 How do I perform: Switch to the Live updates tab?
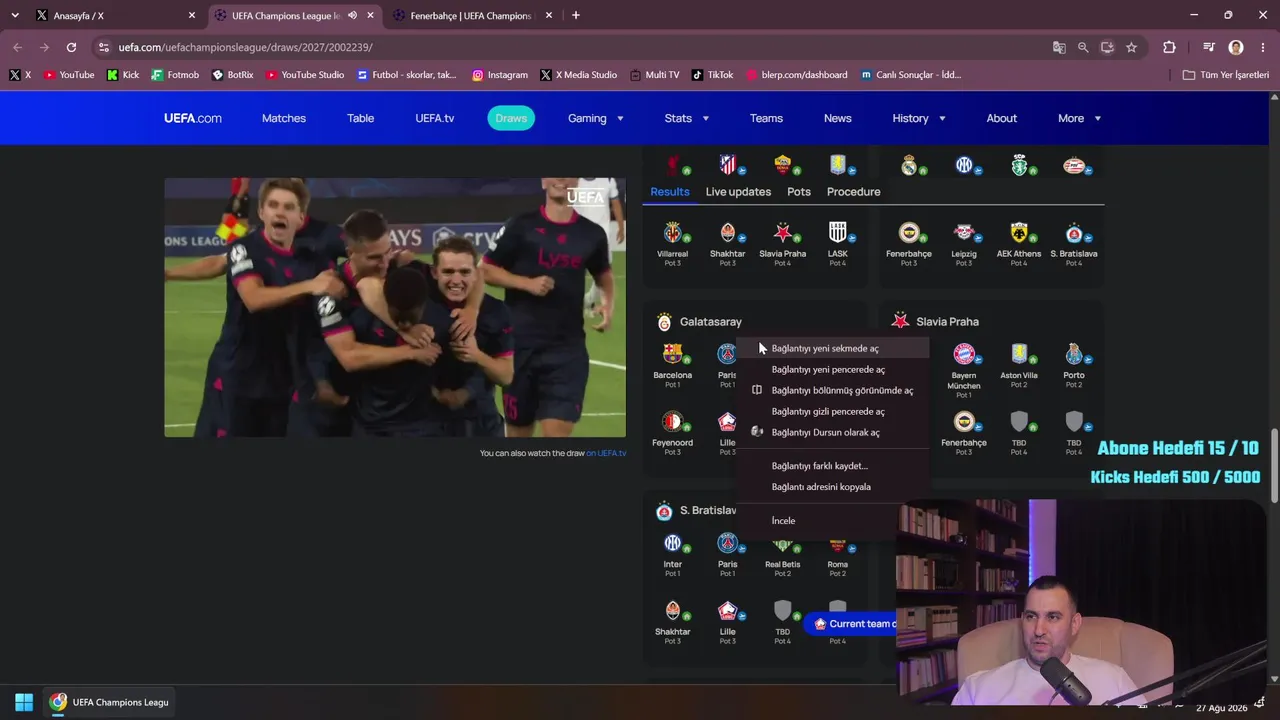(738, 192)
